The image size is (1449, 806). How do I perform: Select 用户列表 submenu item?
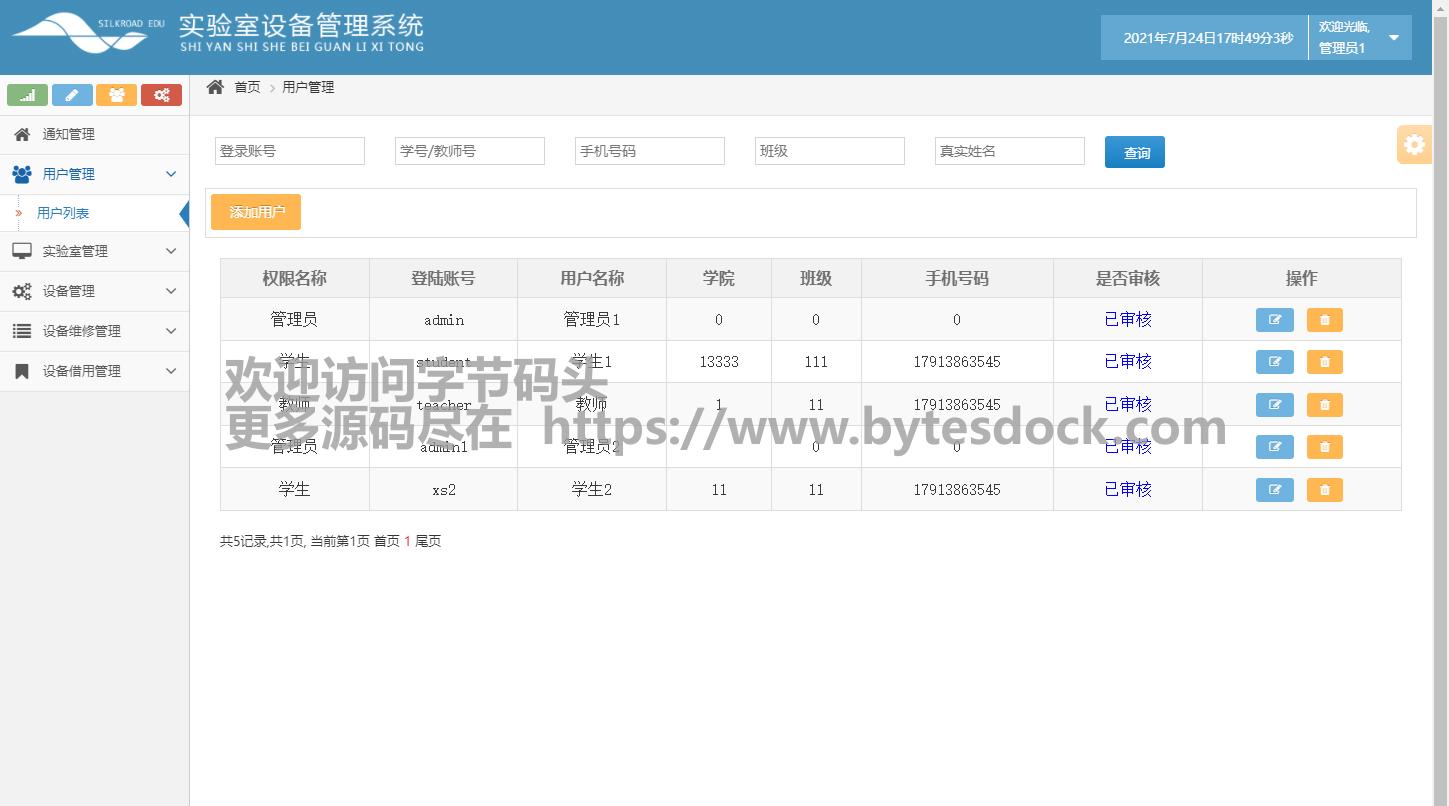(63, 213)
